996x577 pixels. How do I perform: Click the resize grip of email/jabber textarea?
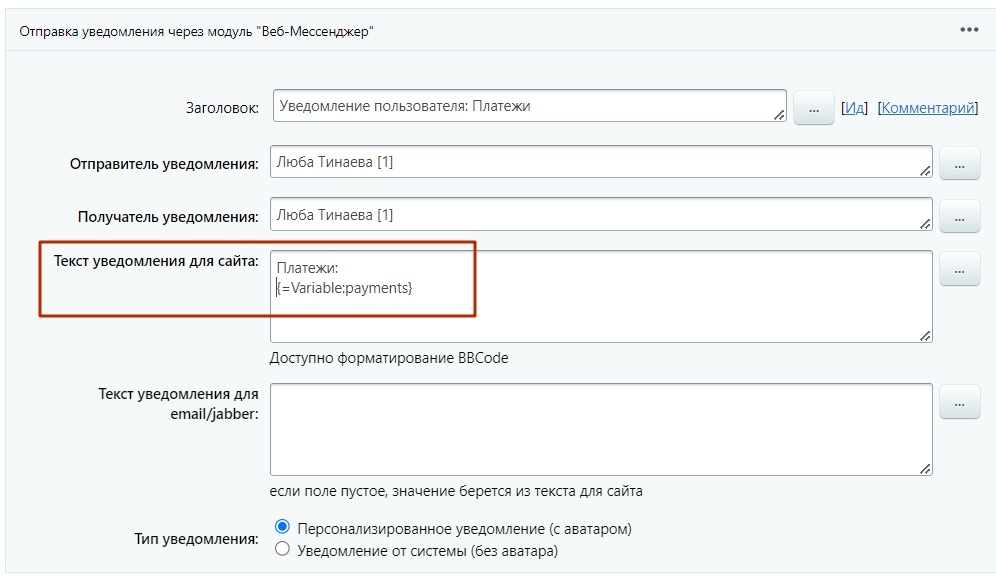(926, 467)
